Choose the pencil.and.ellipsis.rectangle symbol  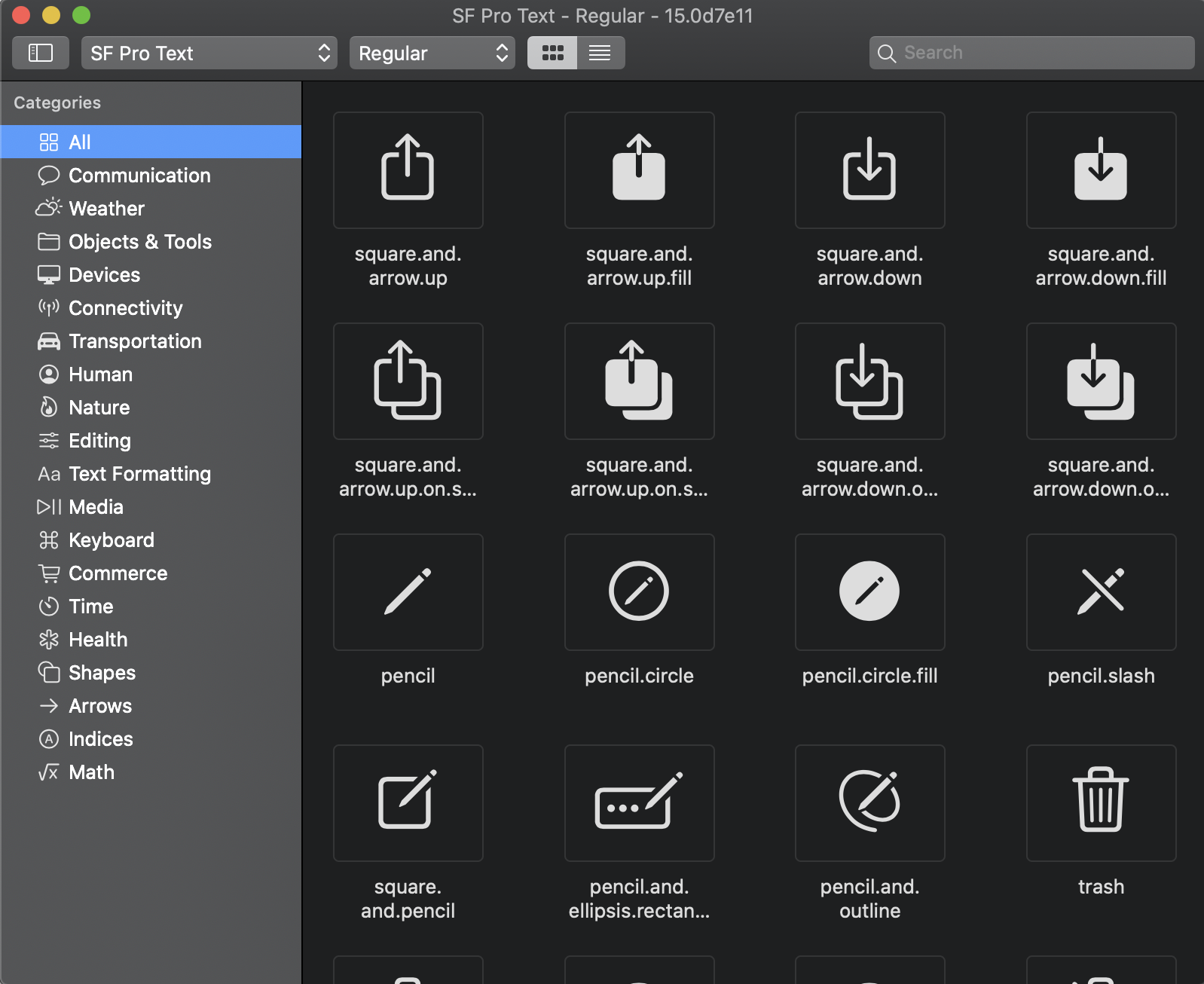pos(639,803)
